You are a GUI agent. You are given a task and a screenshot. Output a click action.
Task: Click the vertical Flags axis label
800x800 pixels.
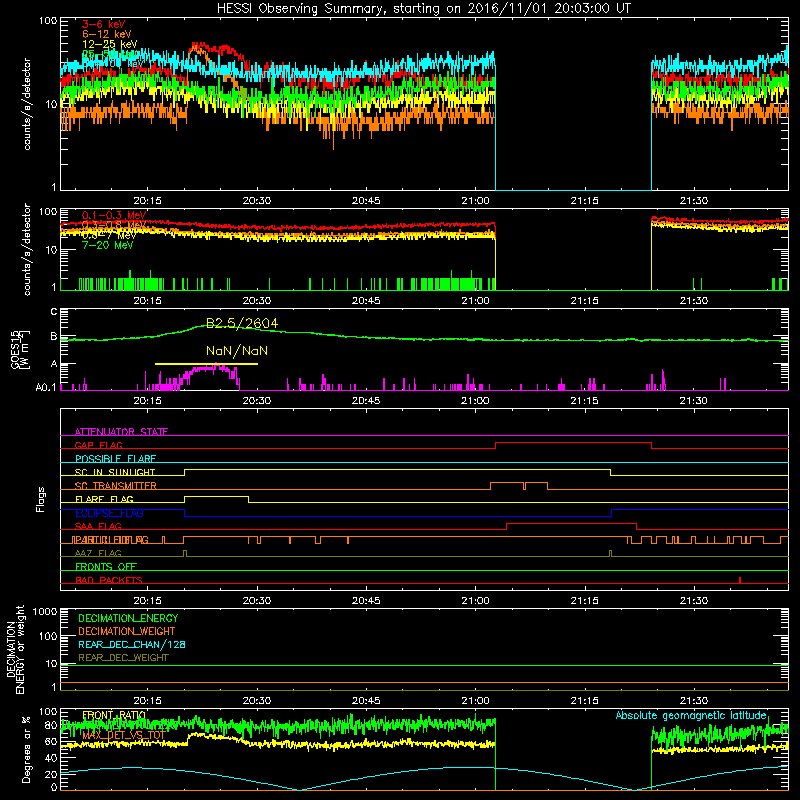point(41,499)
